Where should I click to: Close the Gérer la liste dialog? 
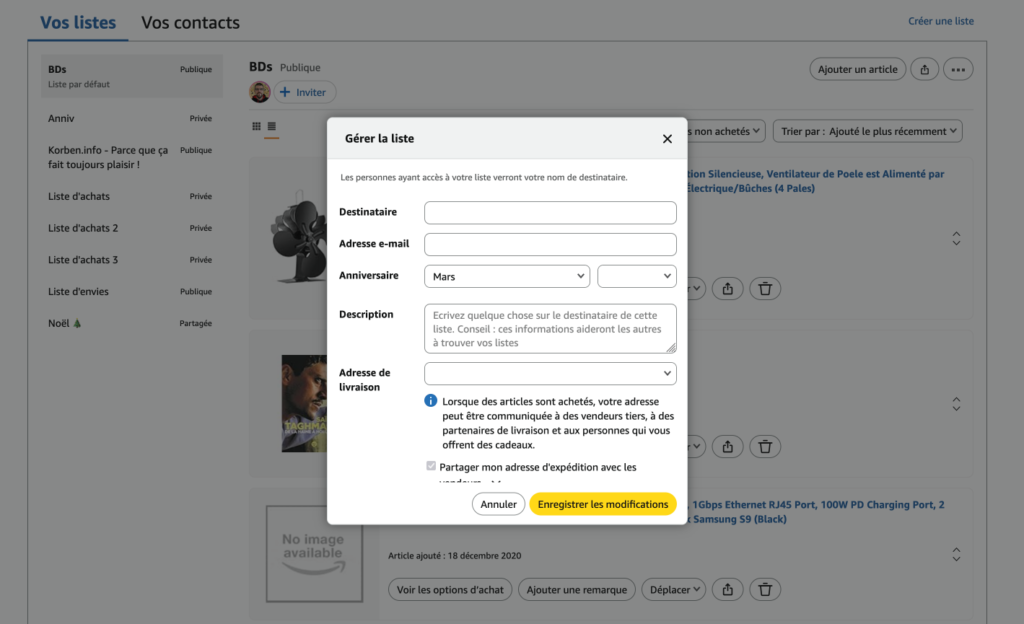(x=667, y=139)
